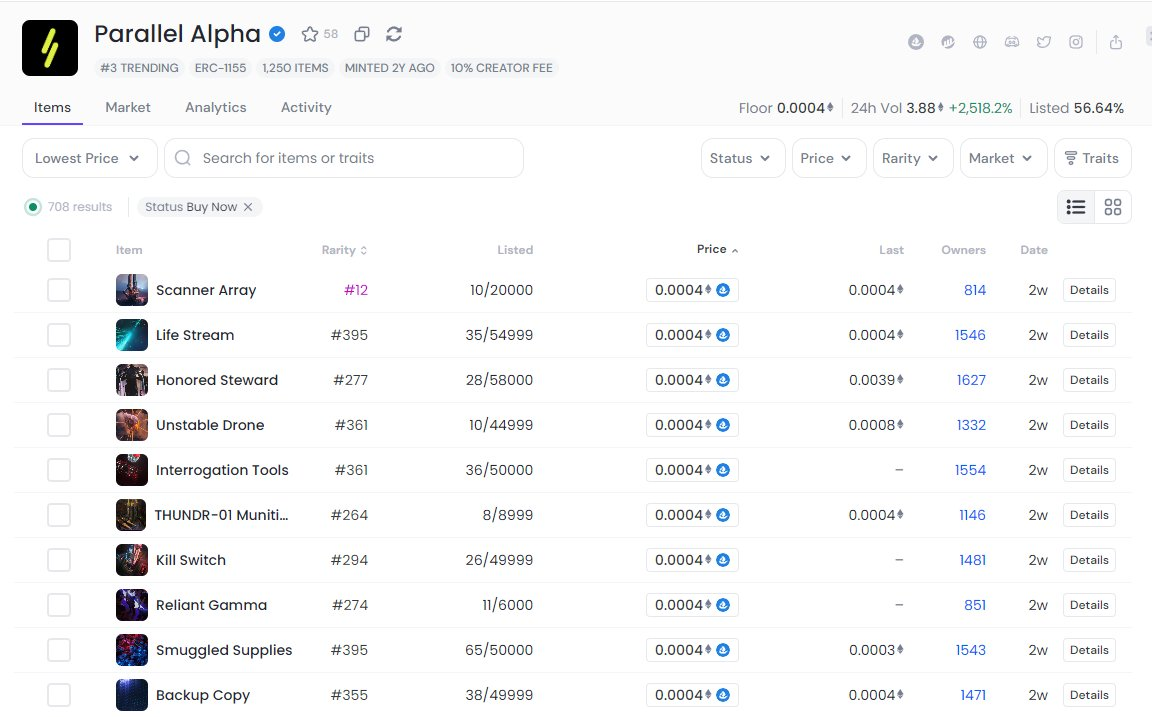Click the Twitter bird icon
Viewport: 1152px width, 717px height.
[1044, 42]
